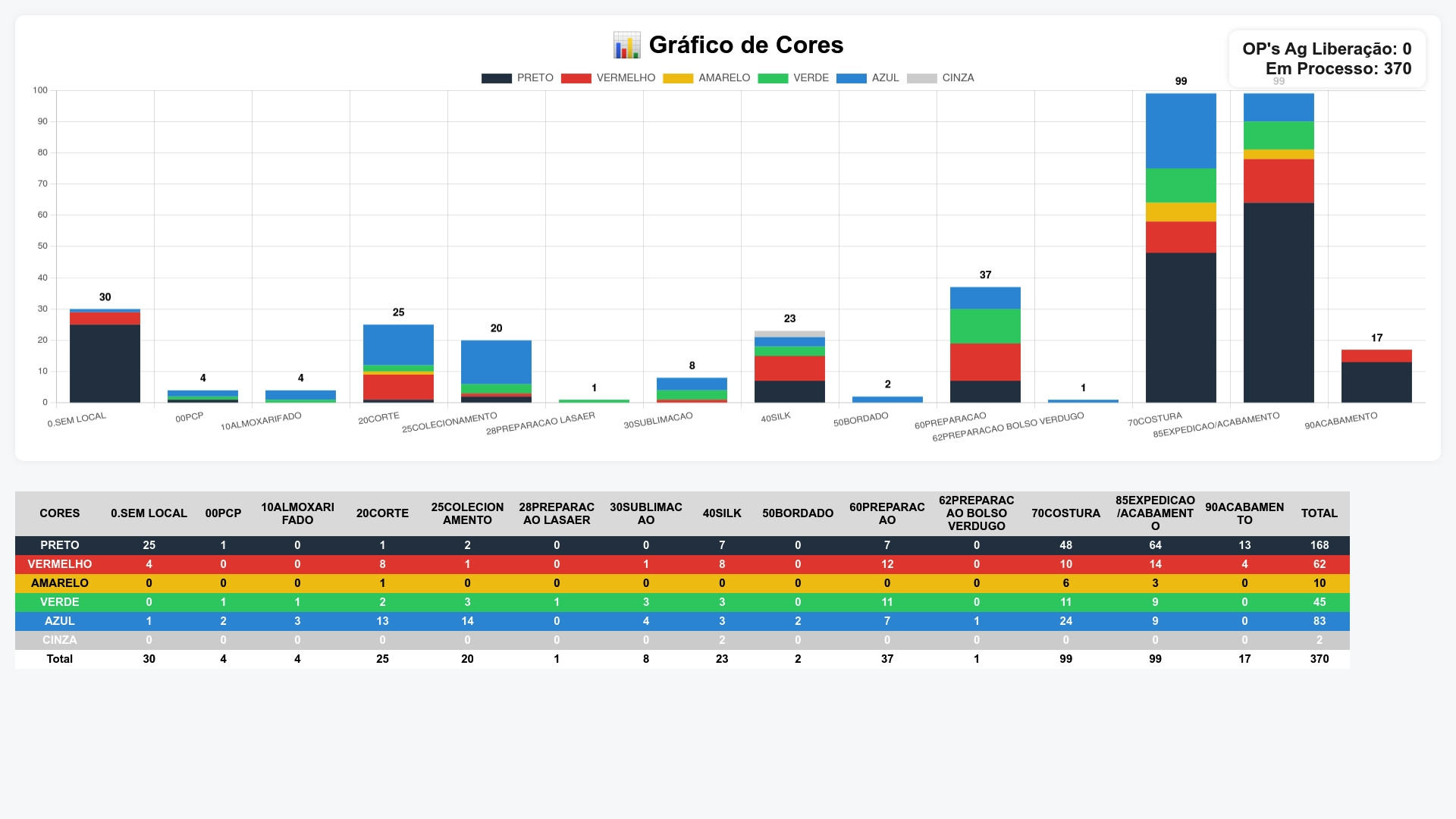Click the 20CORTE table column header

[x=382, y=513]
